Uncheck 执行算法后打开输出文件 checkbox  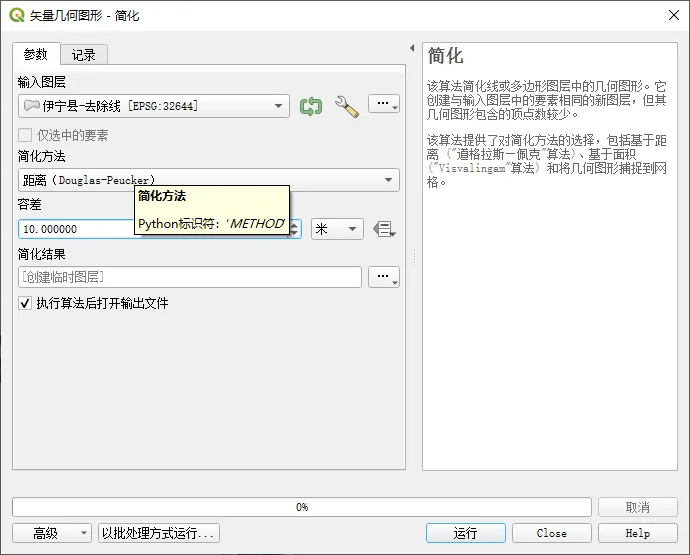point(26,303)
